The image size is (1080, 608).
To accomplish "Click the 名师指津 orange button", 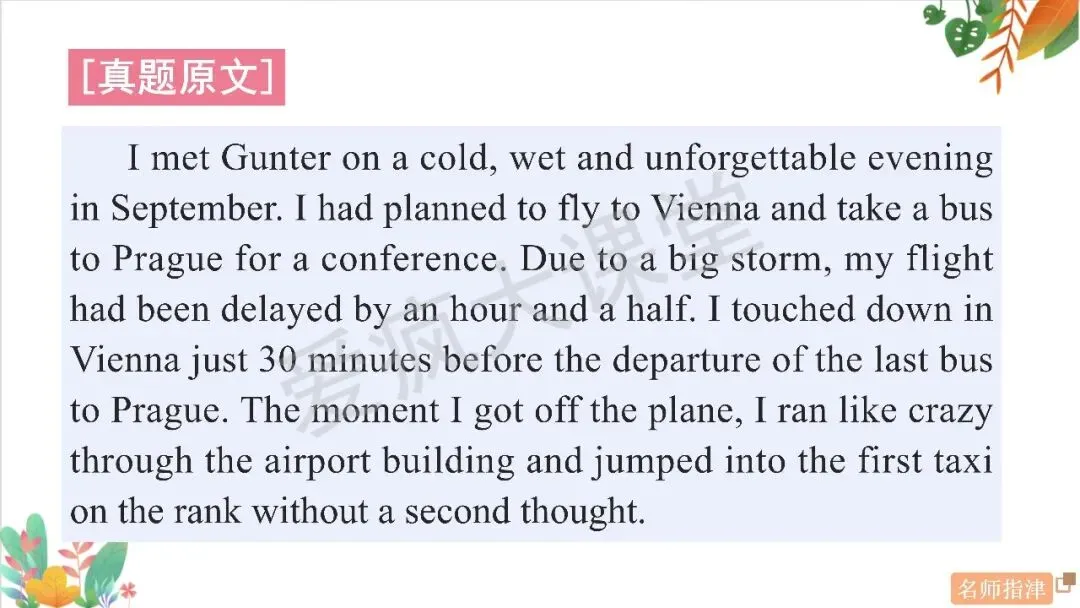I will pyautogui.click(x=1001, y=589).
